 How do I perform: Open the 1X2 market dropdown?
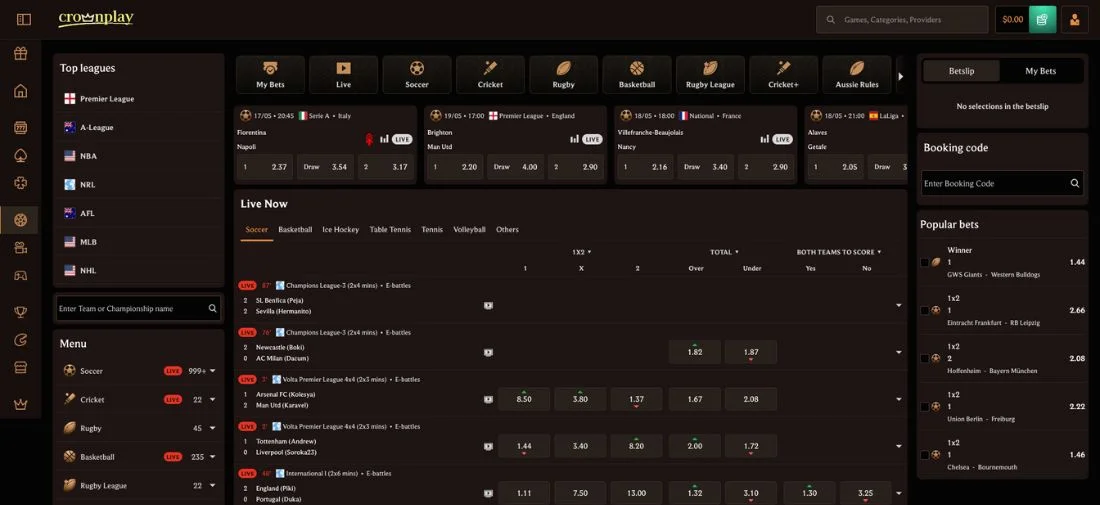582,252
